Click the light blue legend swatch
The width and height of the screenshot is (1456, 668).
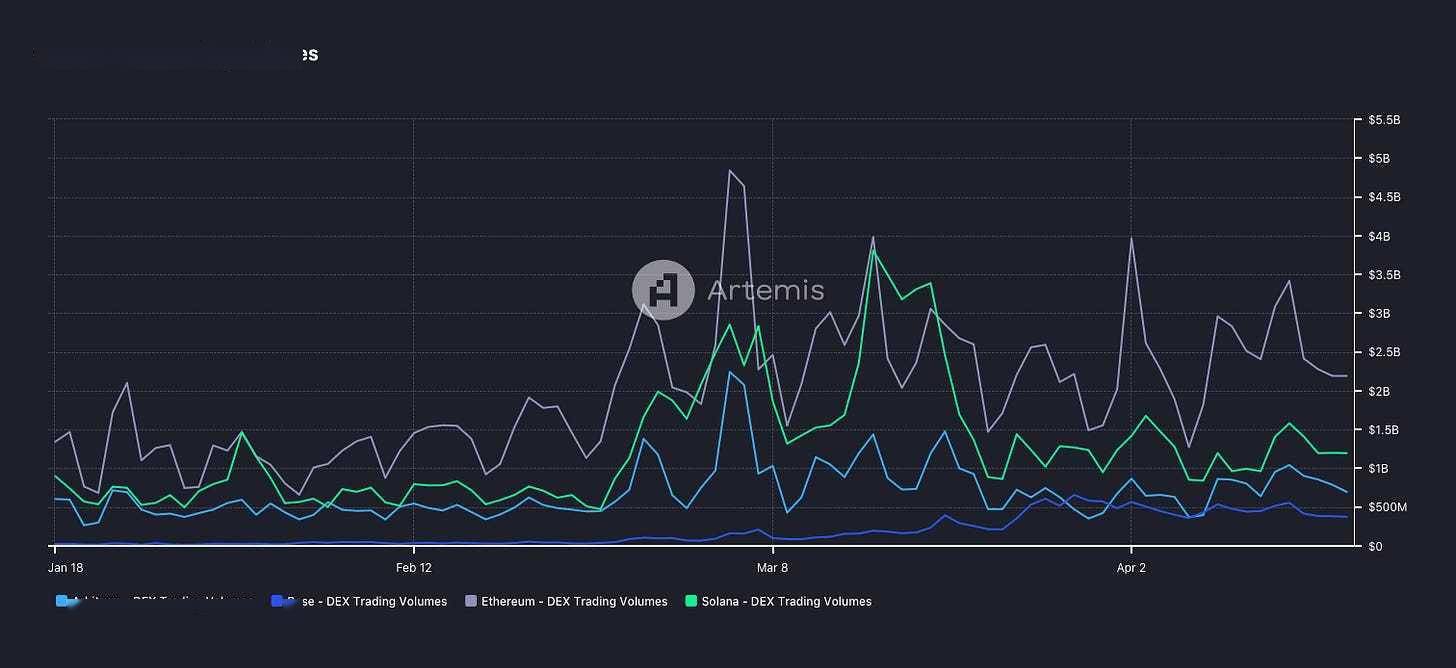click(63, 602)
